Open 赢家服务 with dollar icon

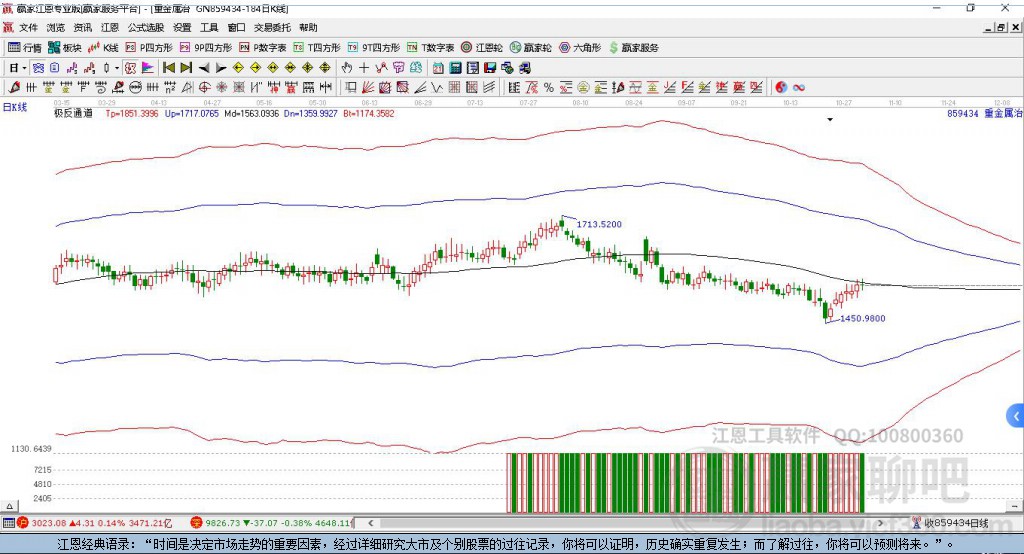coord(632,47)
